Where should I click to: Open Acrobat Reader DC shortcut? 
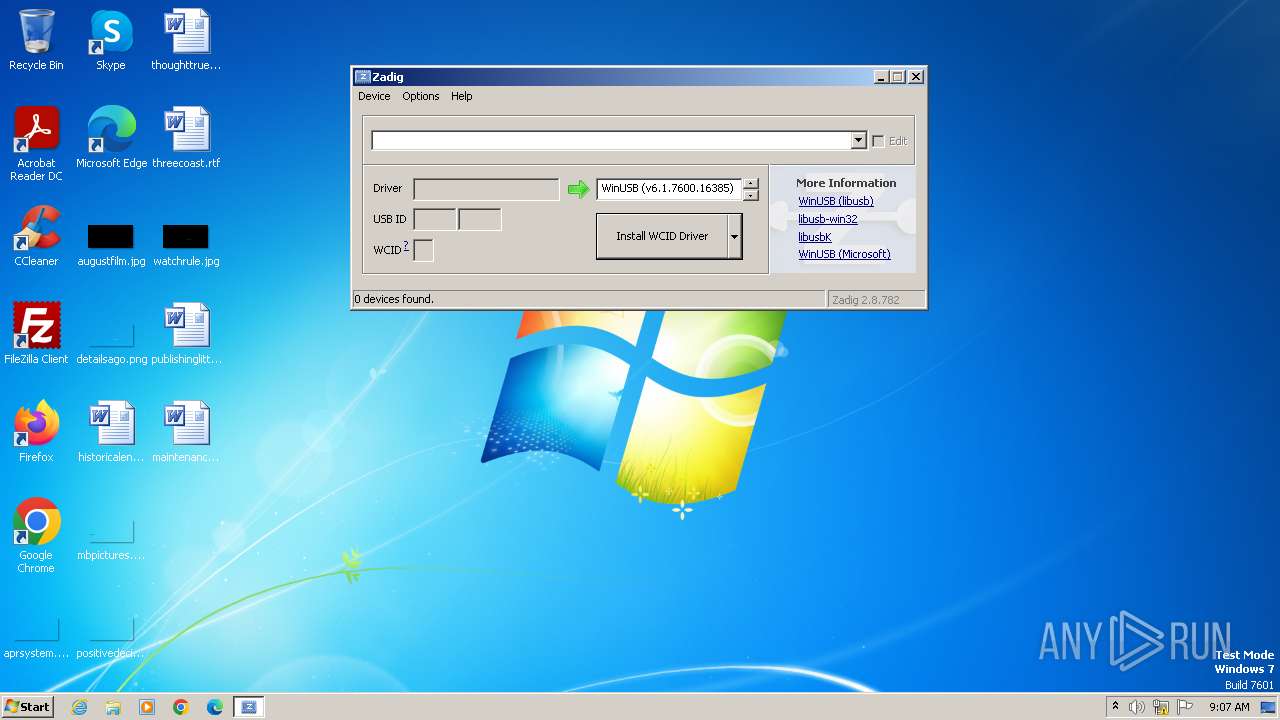(36, 144)
